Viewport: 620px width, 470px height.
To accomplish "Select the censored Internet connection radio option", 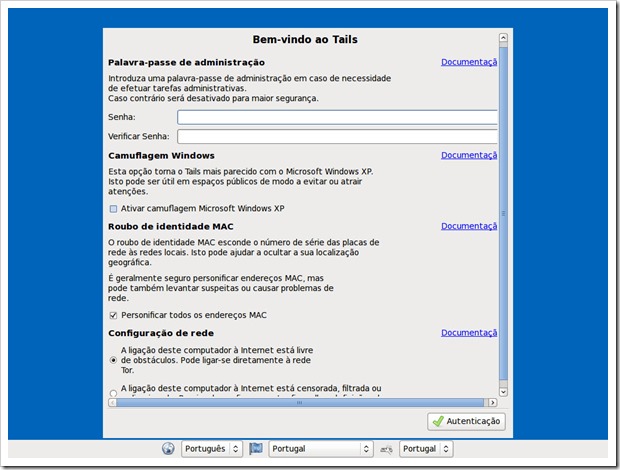I will coord(113,393).
